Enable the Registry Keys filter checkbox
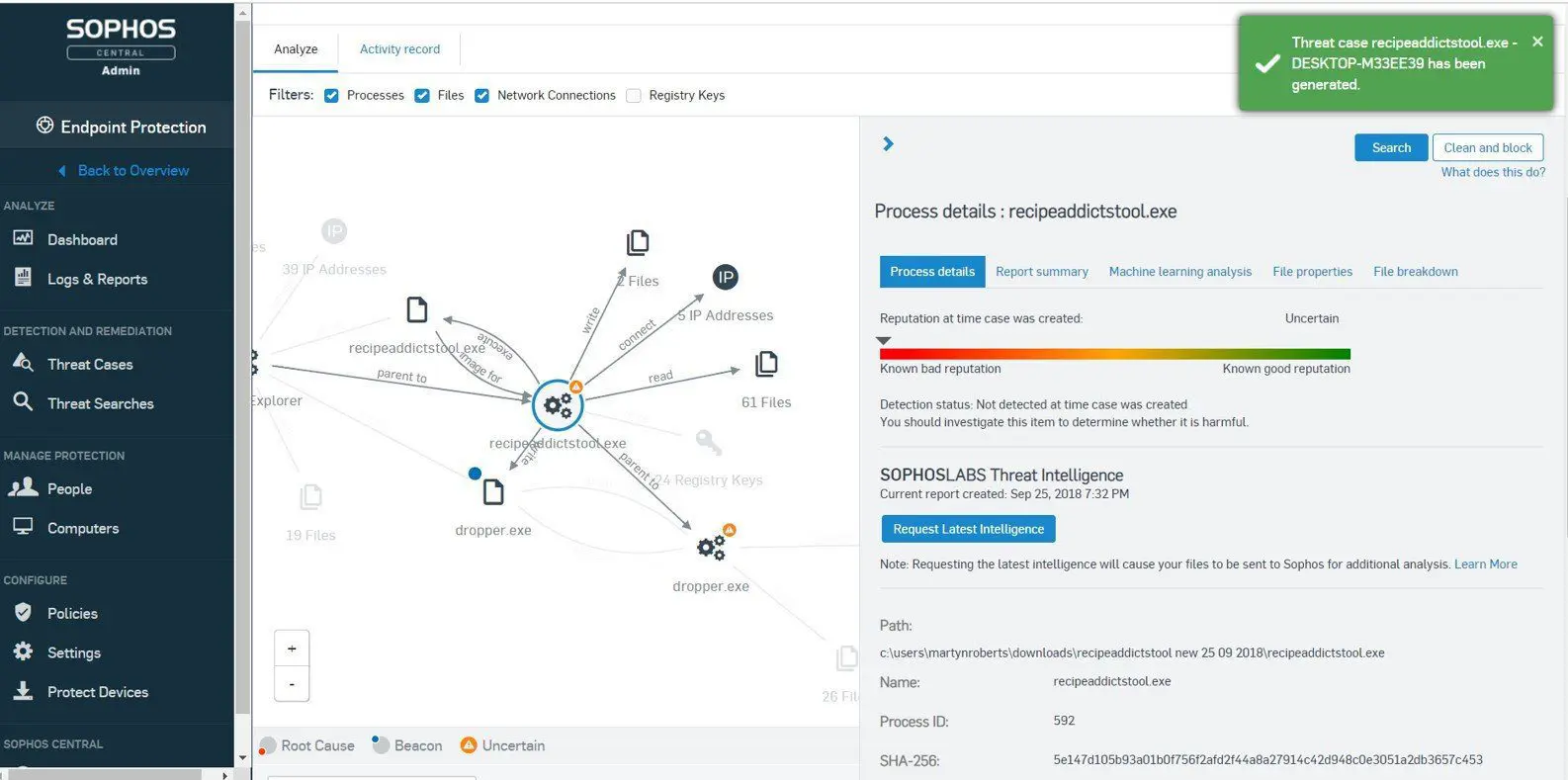This screenshot has width=1568, height=780. [x=634, y=96]
